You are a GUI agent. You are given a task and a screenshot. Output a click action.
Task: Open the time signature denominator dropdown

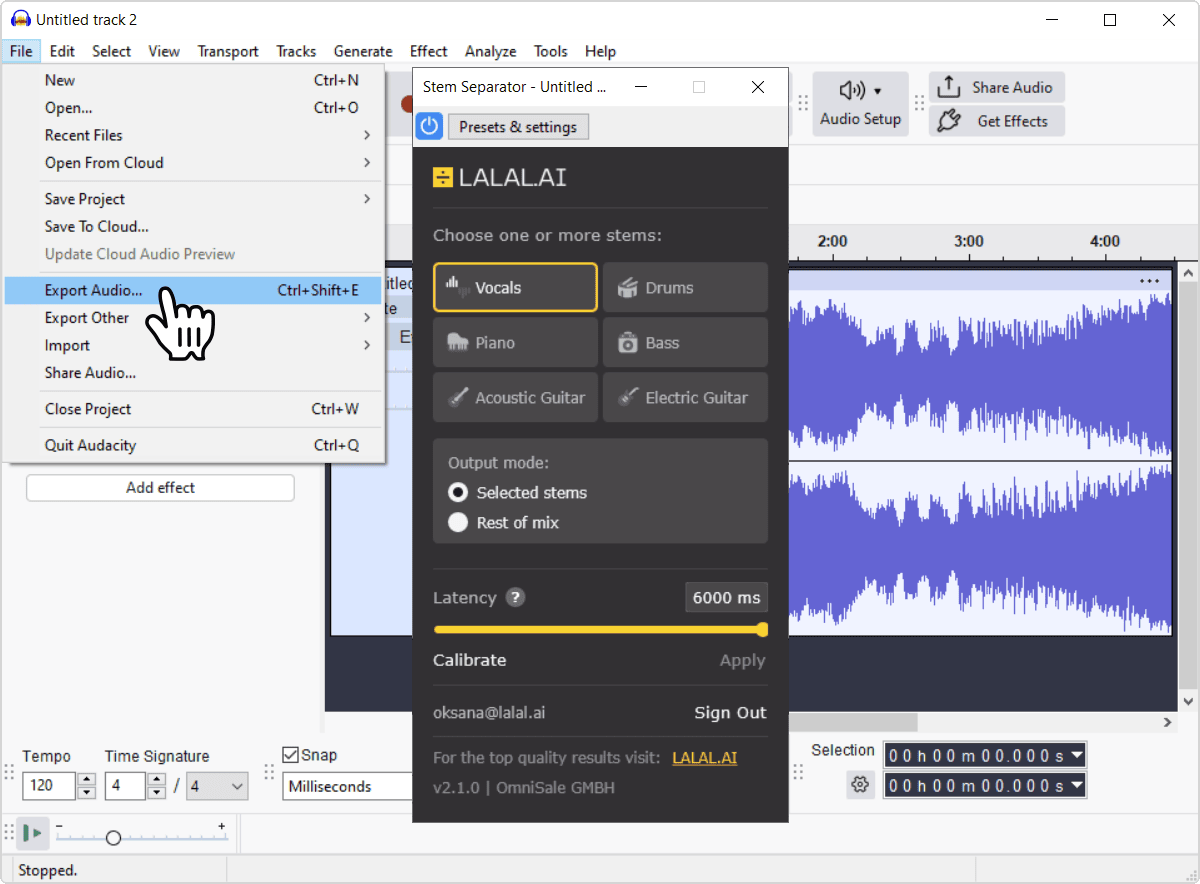216,786
